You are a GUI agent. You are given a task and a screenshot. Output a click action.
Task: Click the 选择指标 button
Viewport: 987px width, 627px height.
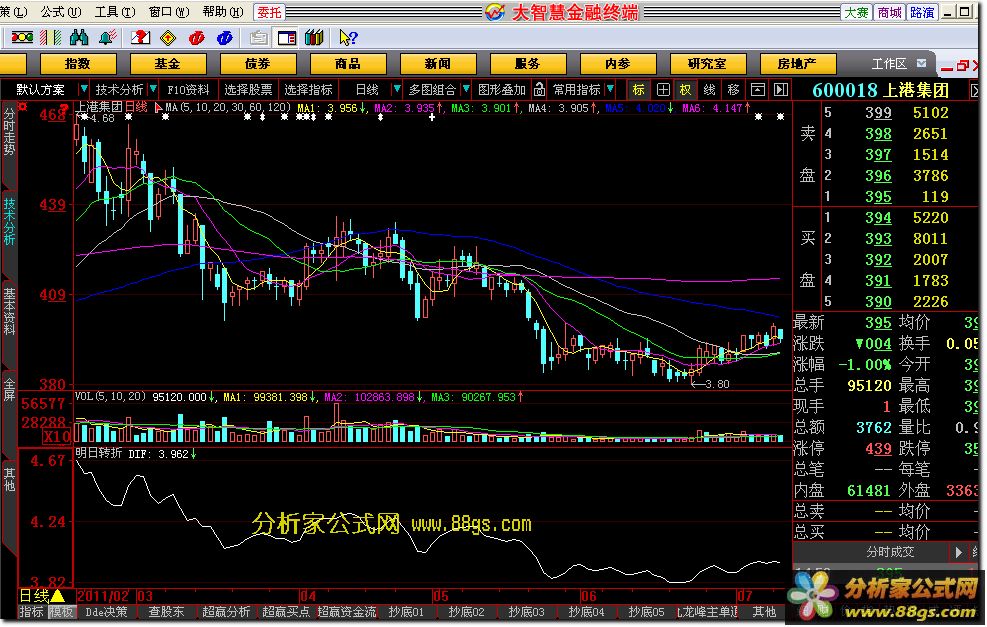point(308,89)
